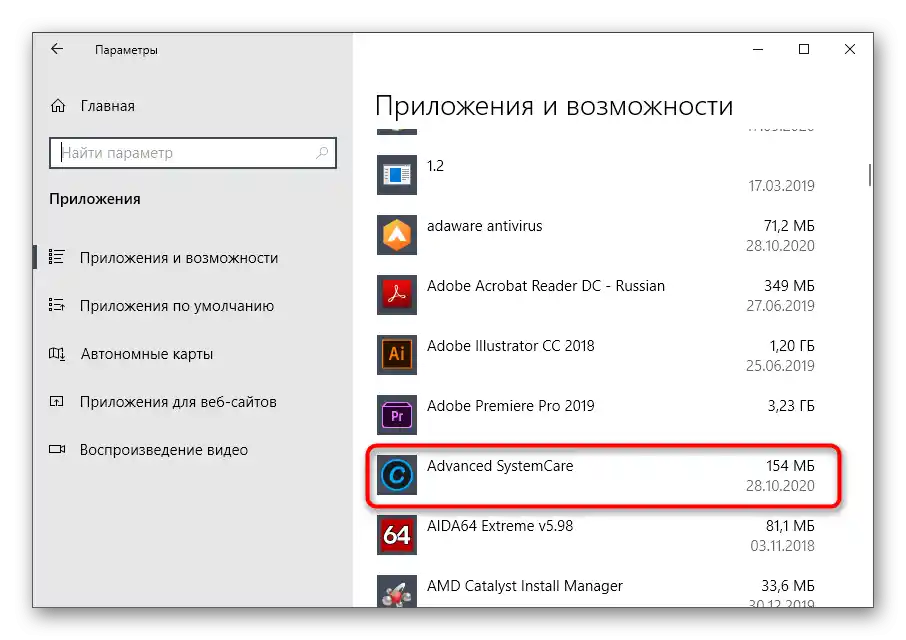
Task: Open Приложения по умолчанию
Action: pos(177,306)
